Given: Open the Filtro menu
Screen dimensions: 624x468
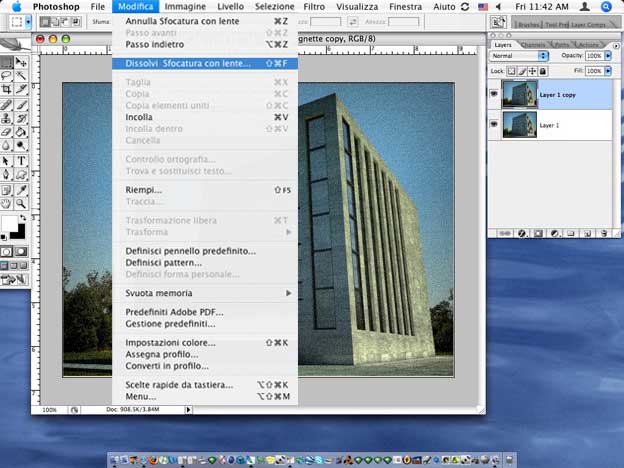Looking at the screenshot, I should (314, 6).
